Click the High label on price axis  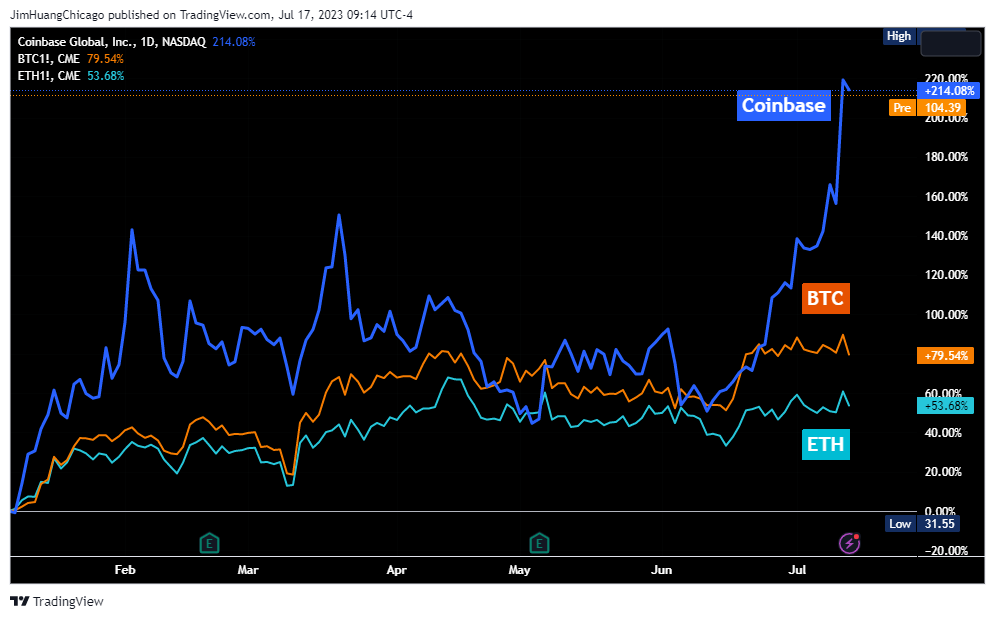[899, 36]
